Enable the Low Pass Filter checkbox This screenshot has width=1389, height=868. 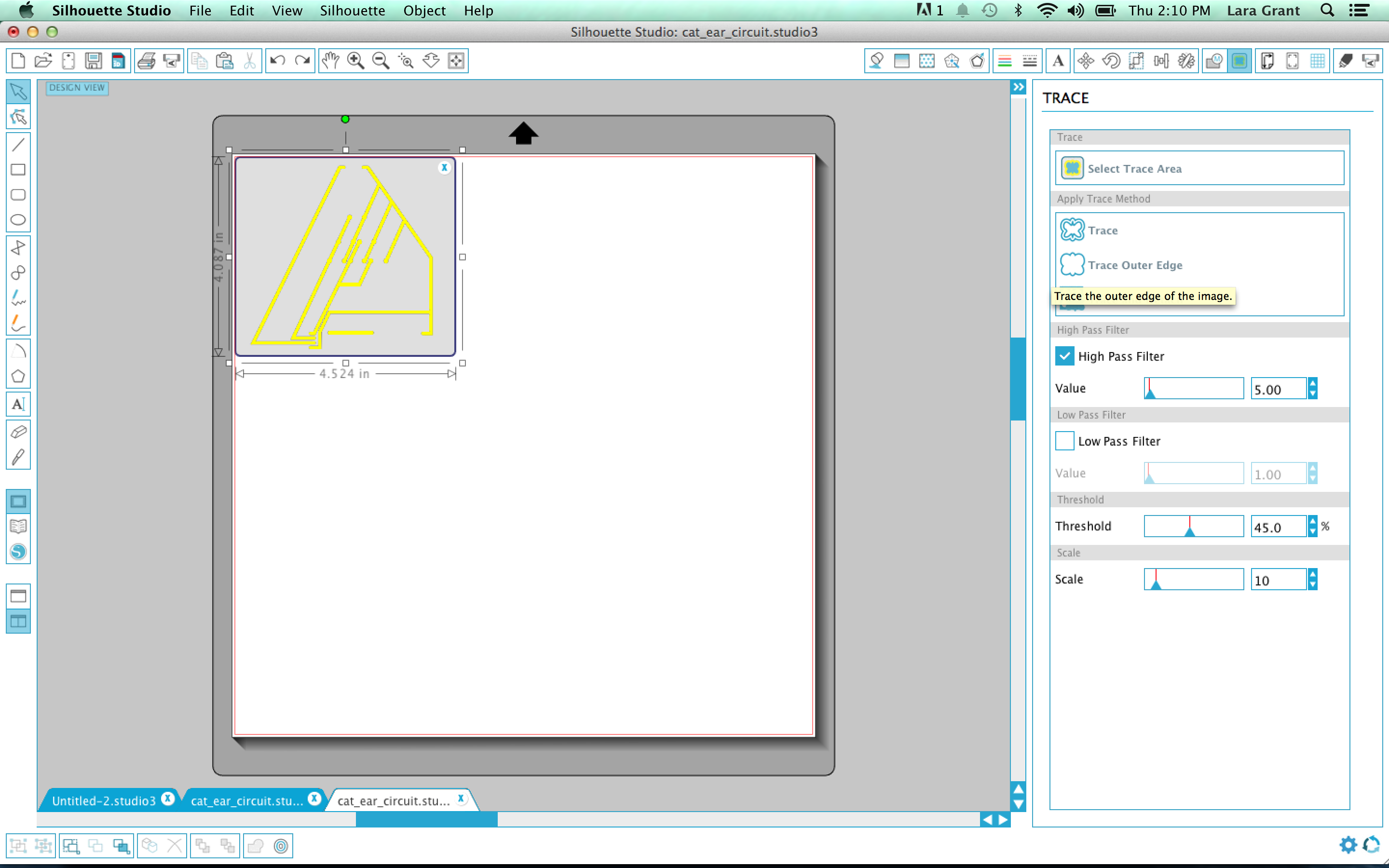1065,441
